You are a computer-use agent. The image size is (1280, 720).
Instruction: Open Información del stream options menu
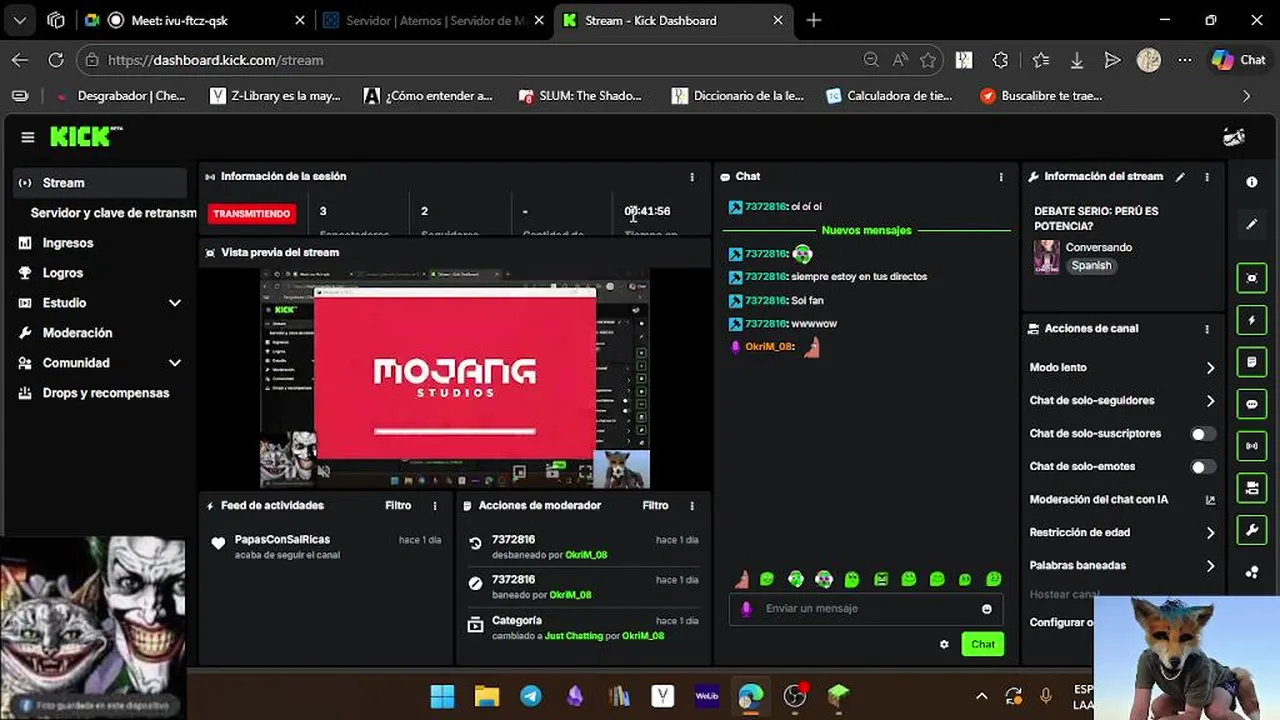click(x=1207, y=177)
